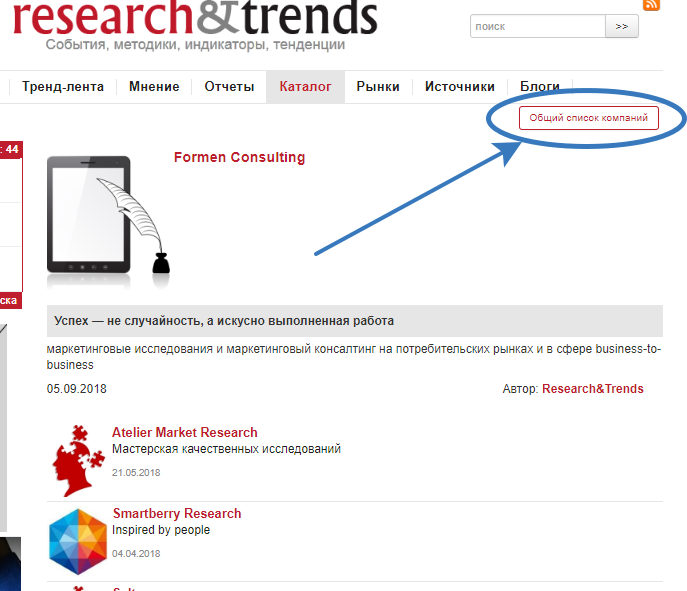
Task: Open the Тренд-лента menu item
Action: [63, 87]
